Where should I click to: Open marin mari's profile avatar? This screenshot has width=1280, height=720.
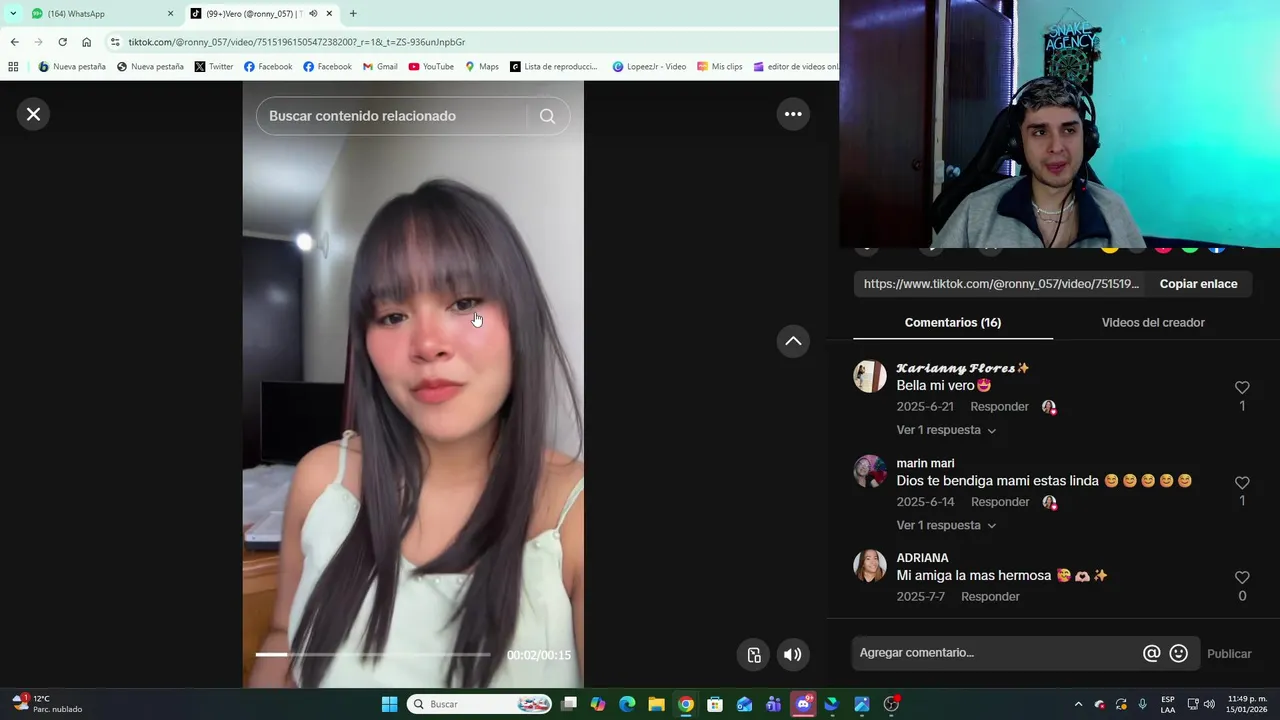click(x=870, y=471)
